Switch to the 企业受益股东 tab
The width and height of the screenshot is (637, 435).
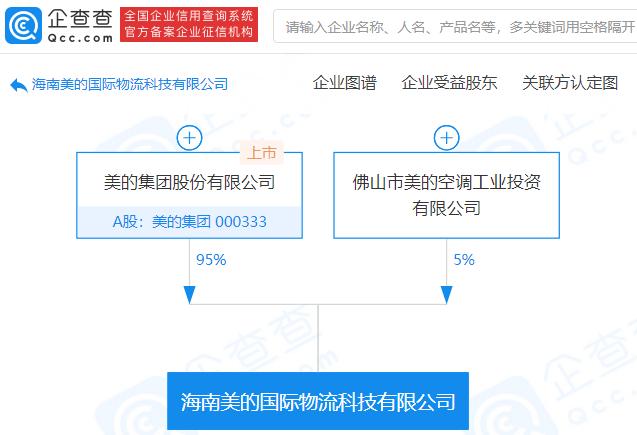click(x=449, y=84)
